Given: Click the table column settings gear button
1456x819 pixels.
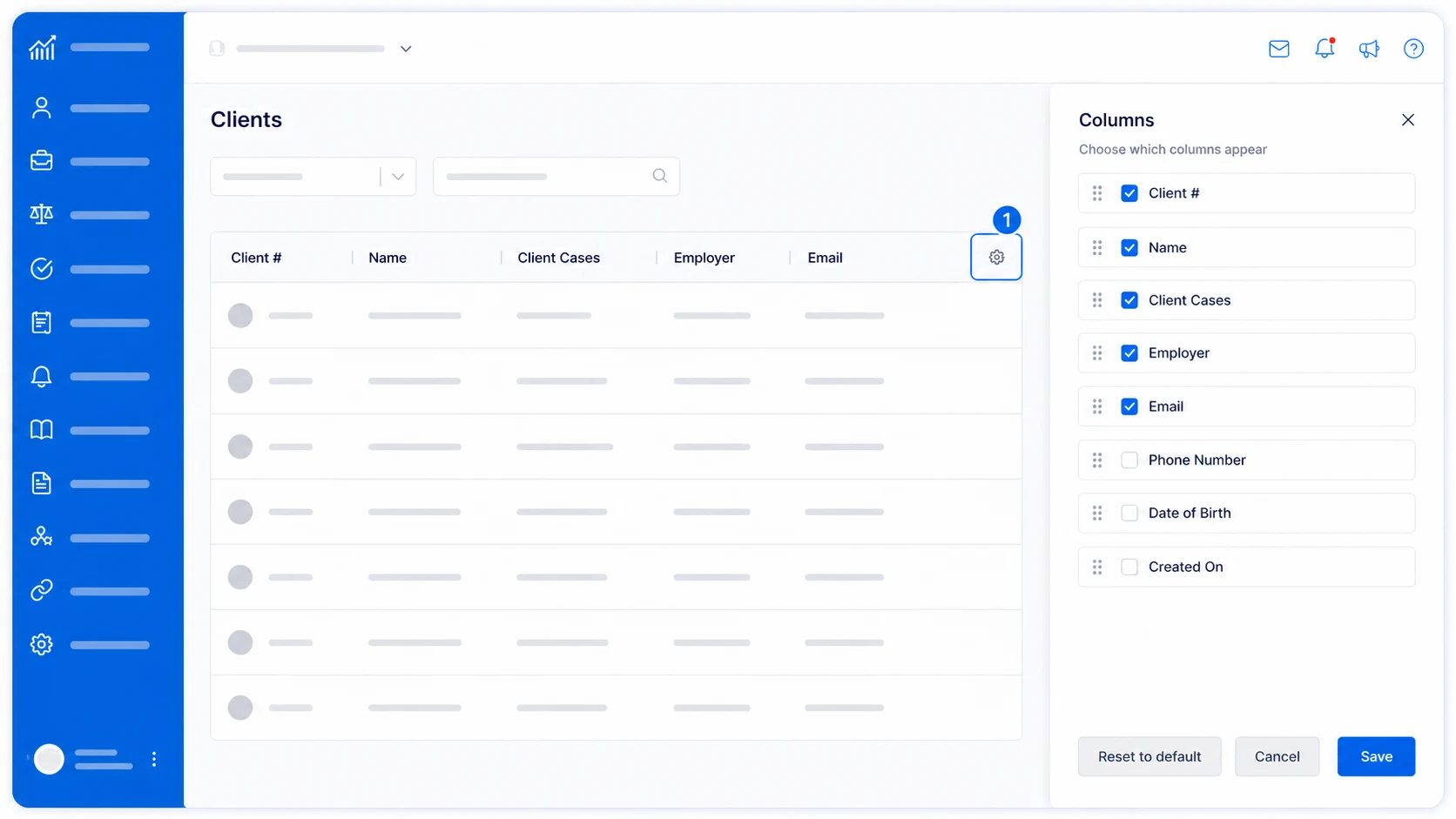Looking at the screenshot, I should tap(996, 257).
